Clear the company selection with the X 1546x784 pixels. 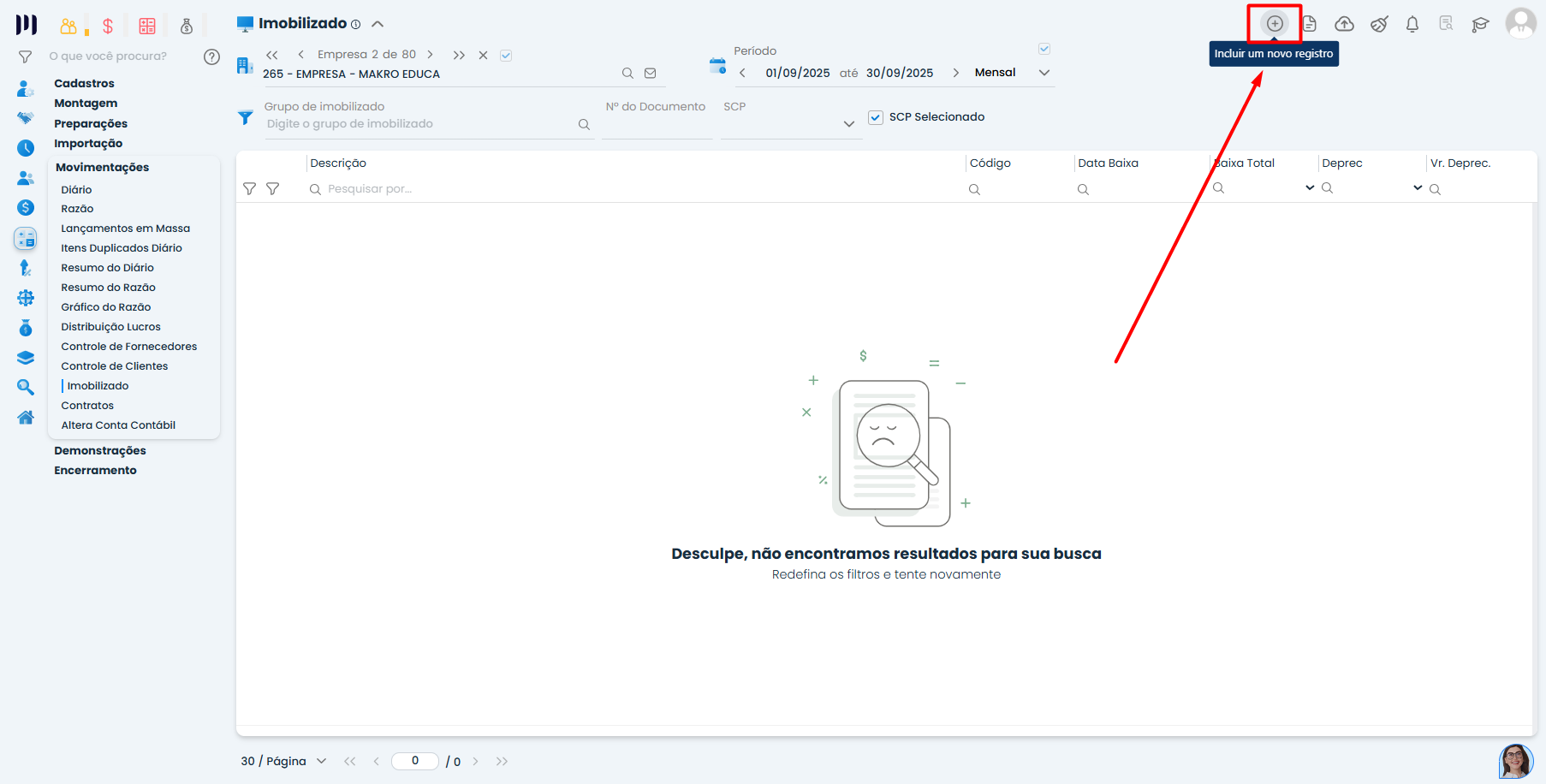coord(483,56)
